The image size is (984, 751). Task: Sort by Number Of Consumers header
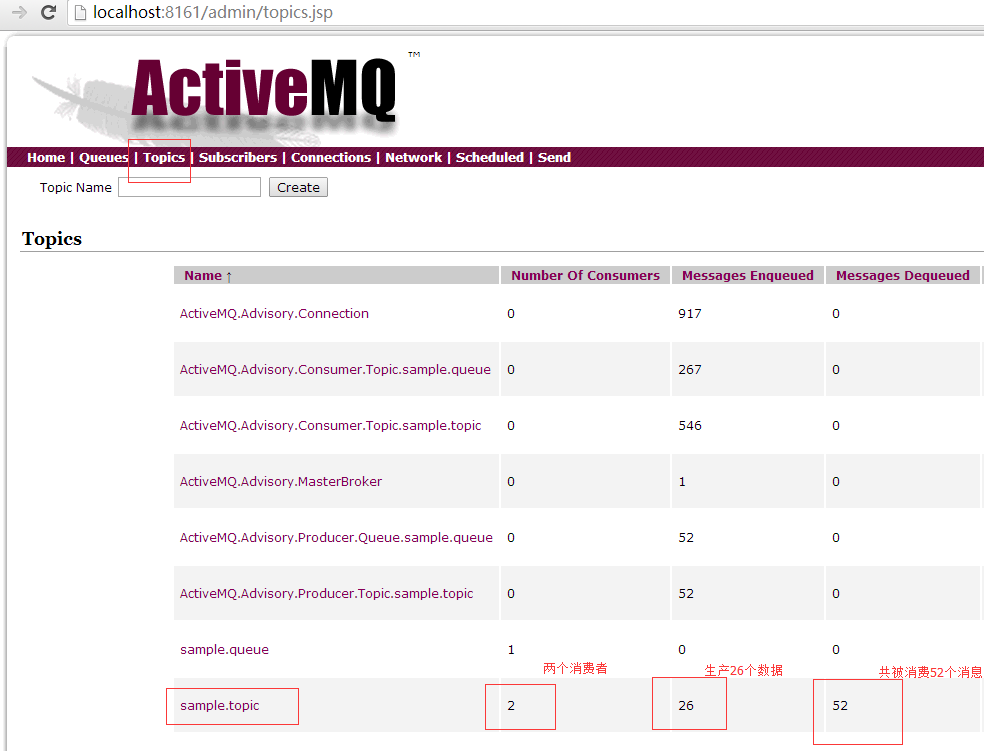click(586, 275)
